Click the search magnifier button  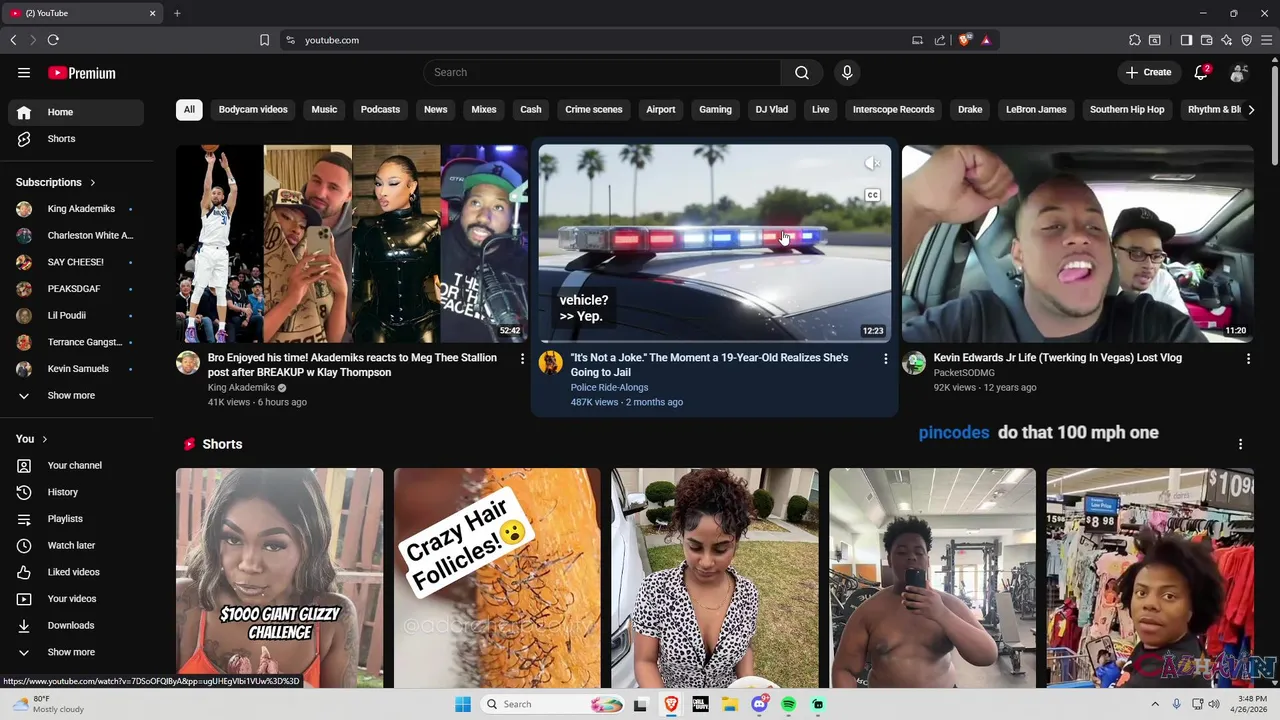pos(802,72)
